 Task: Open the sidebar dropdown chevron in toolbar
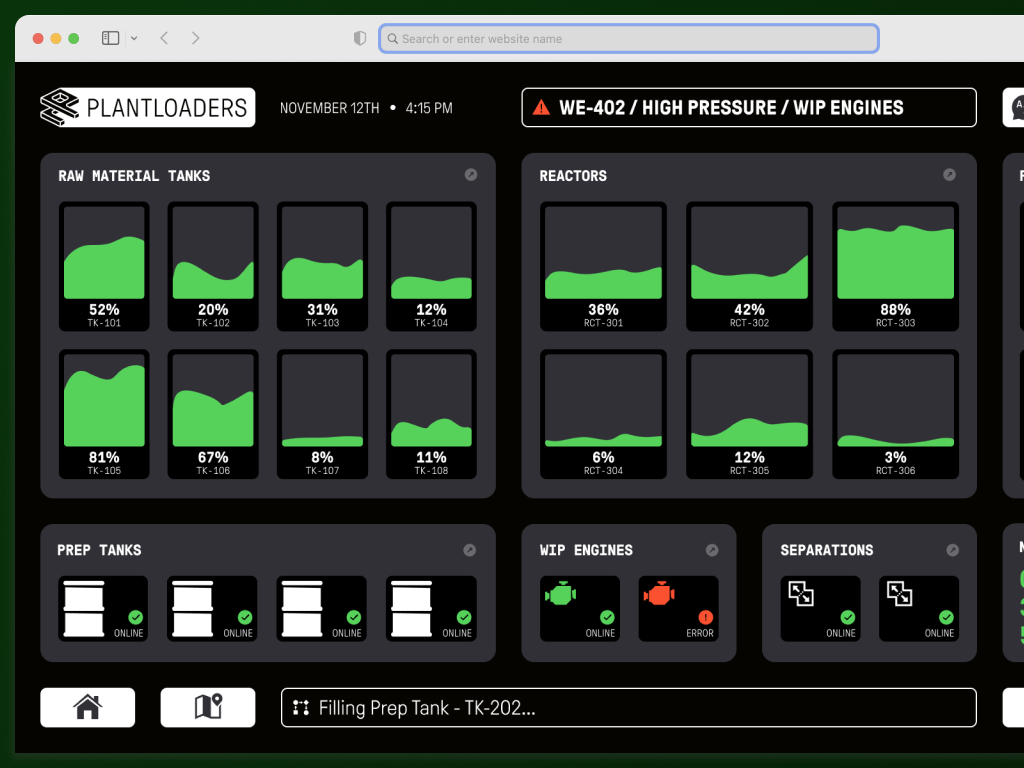pos(134,38)
